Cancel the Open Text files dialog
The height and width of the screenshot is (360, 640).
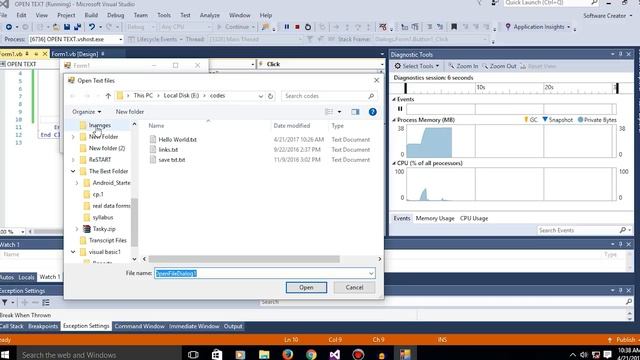point(354,287)
